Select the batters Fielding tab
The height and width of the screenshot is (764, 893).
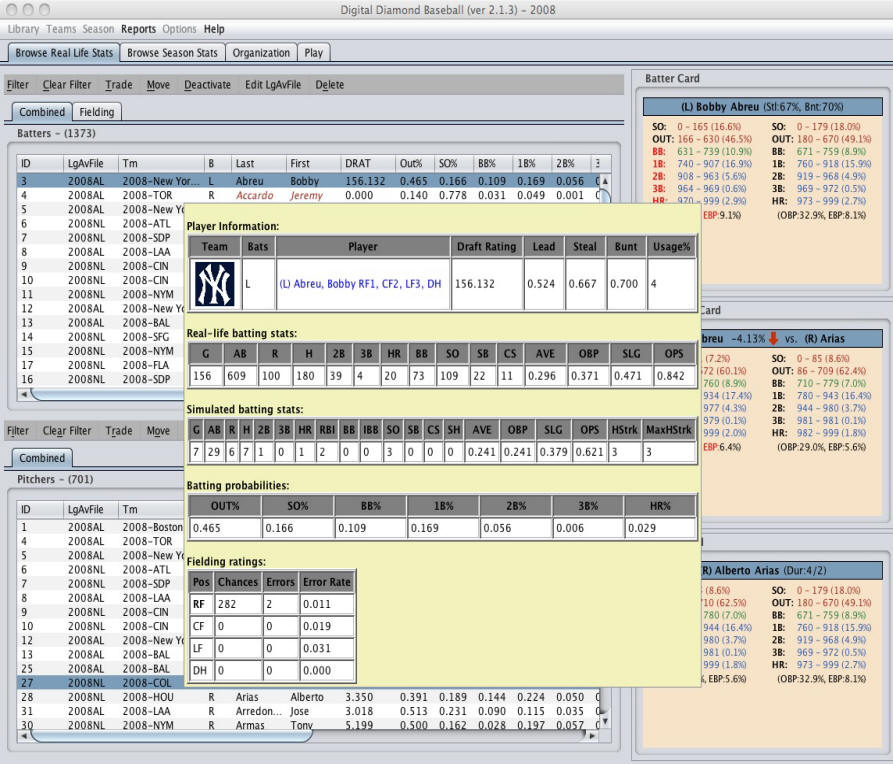97,112
